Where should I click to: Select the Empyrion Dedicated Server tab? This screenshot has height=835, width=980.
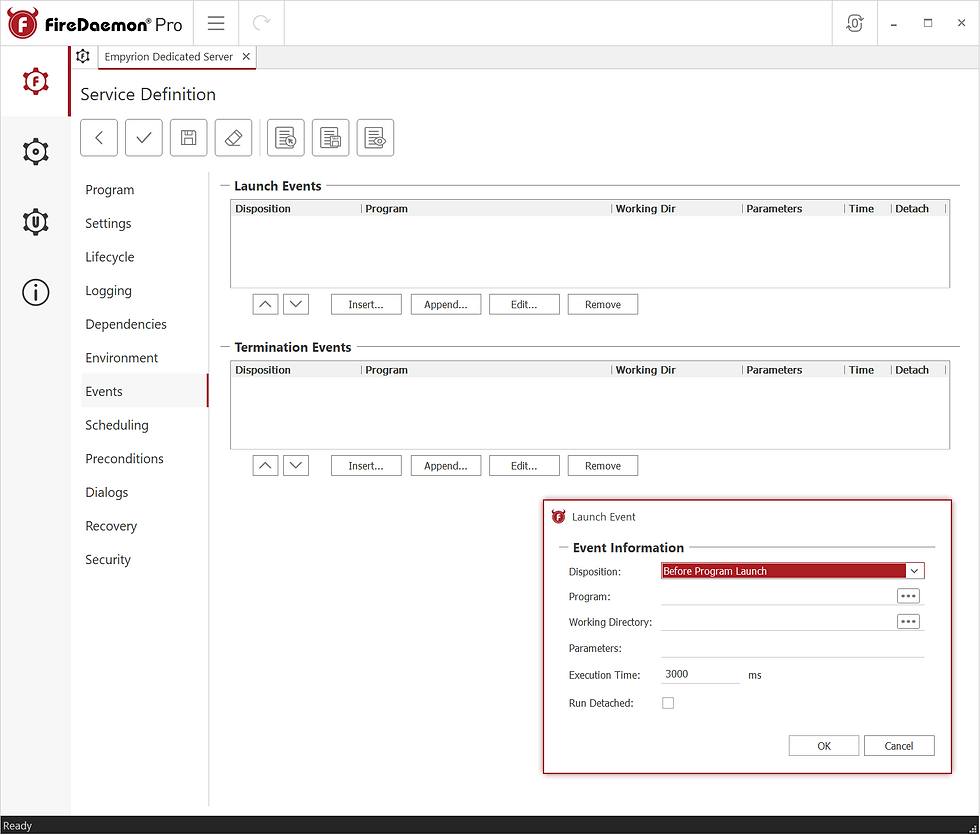coord(170,57)
